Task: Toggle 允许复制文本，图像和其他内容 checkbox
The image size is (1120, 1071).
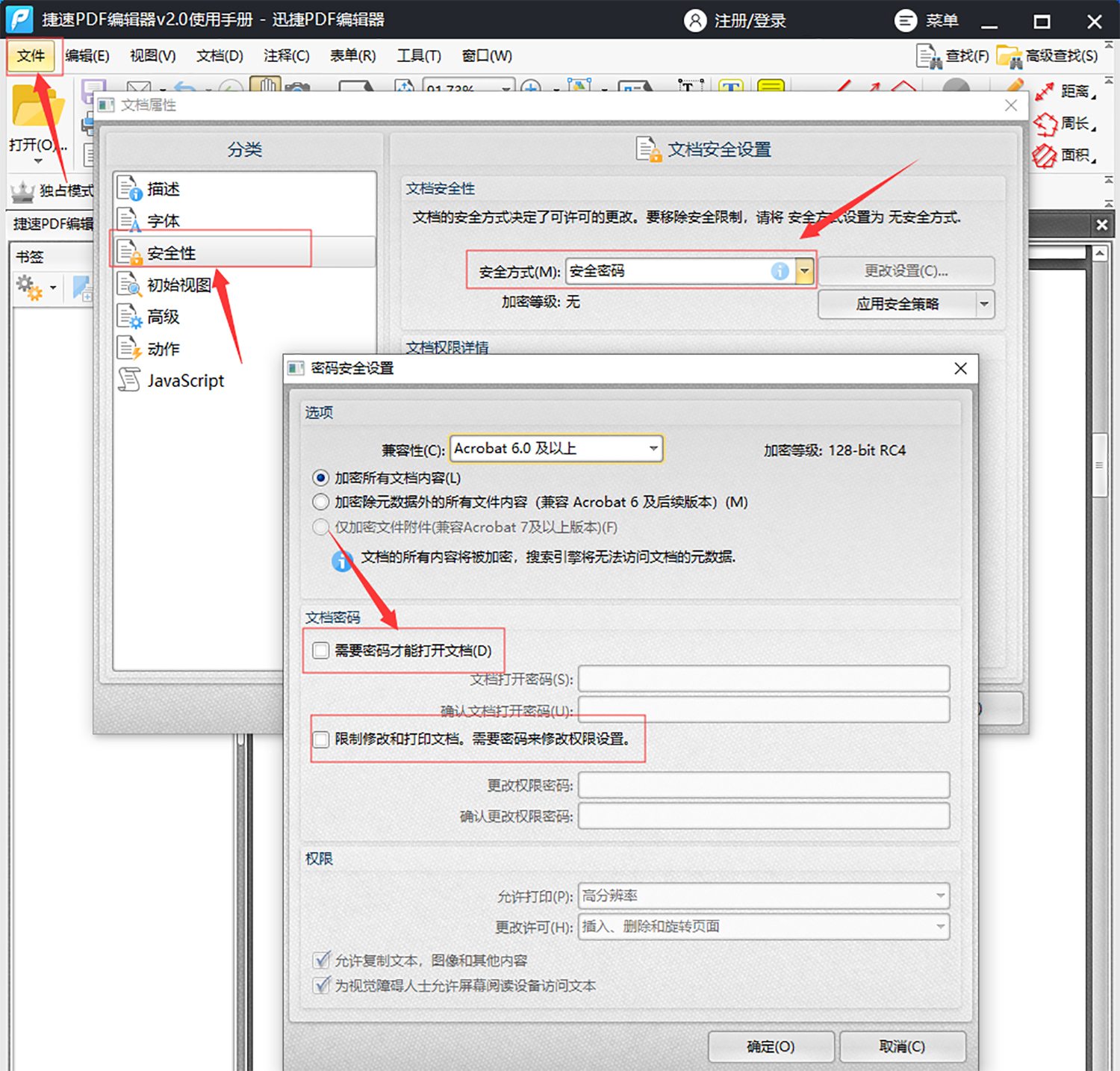Action: click(321, 960)
